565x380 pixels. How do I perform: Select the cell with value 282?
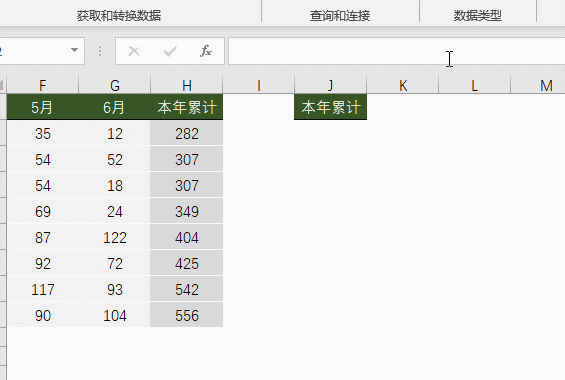[x=187, y=134]
